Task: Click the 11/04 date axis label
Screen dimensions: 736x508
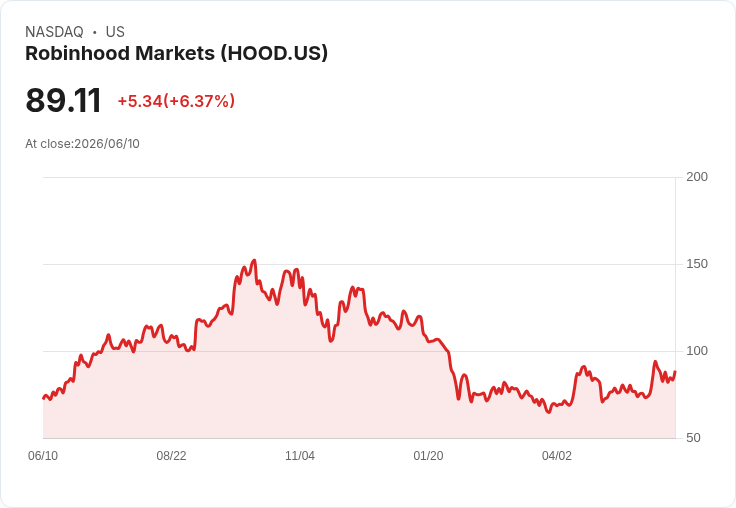Action: tap(300, 456)
